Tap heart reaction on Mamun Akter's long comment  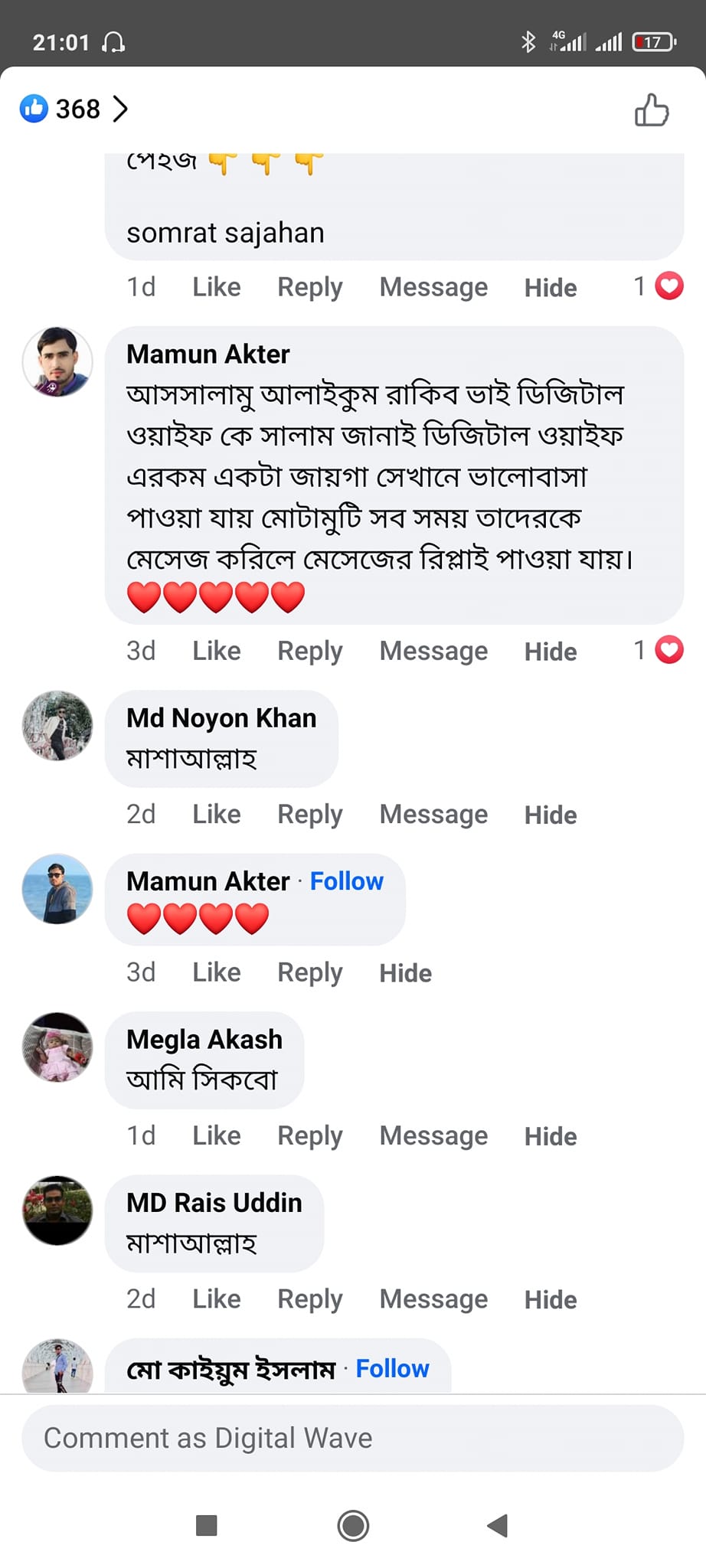point(669,650)
